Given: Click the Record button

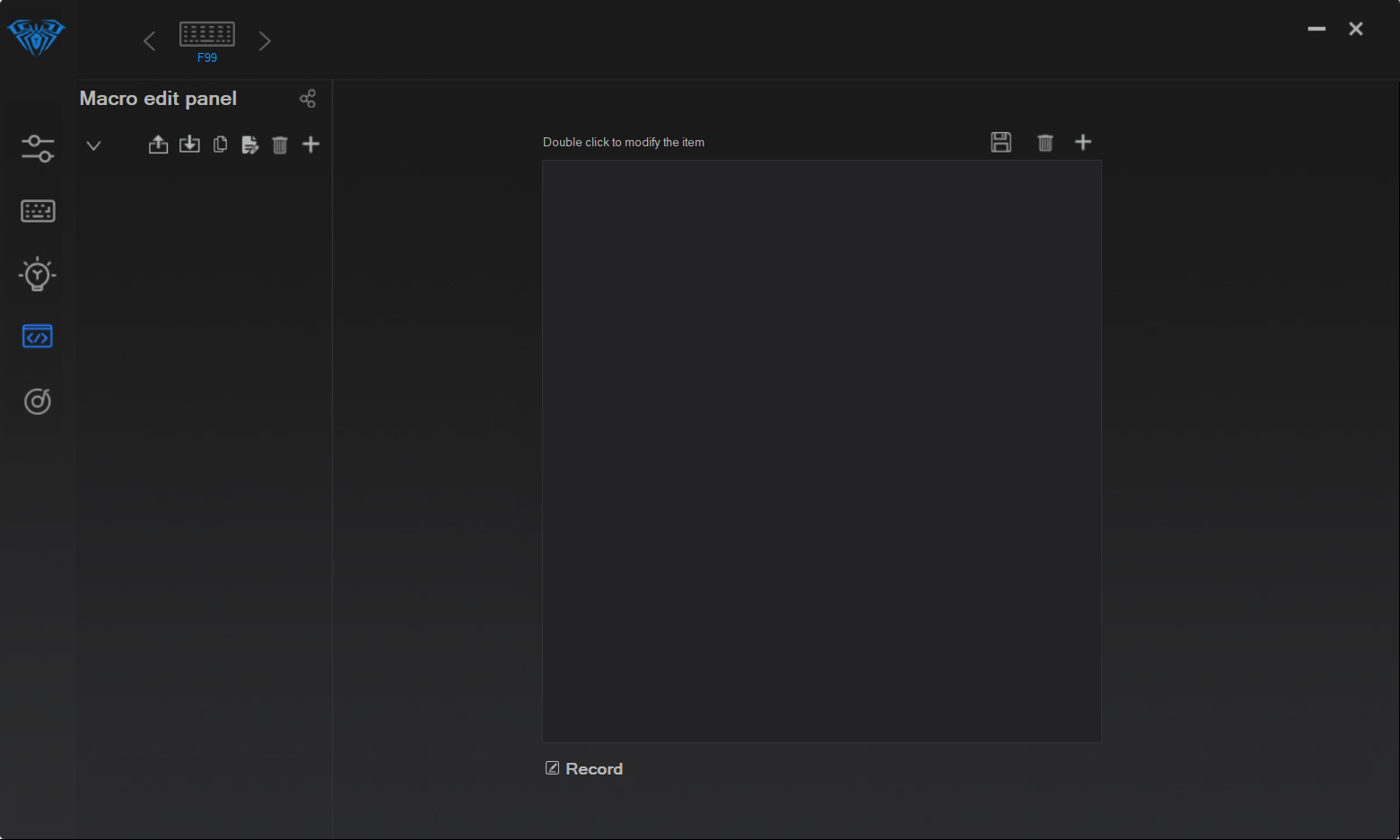Looking at the screenshot, I should 584,769.
